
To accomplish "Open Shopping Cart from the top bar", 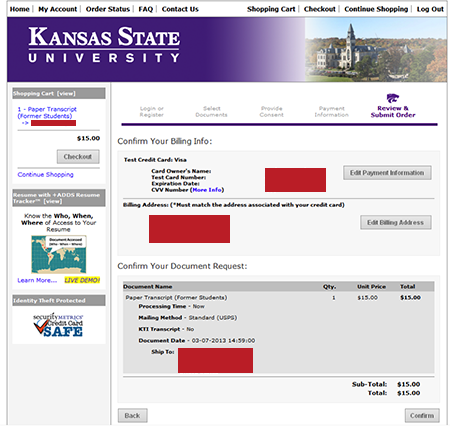I will (x=271, y=9).
